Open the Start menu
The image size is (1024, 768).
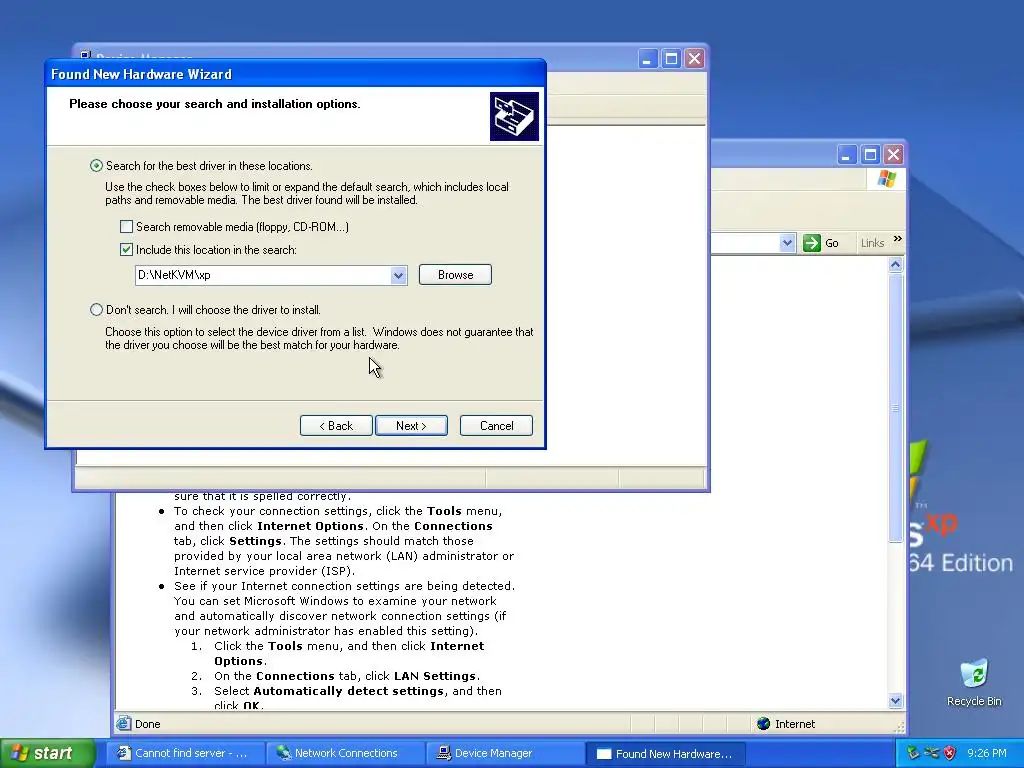[x=48, y=754]
